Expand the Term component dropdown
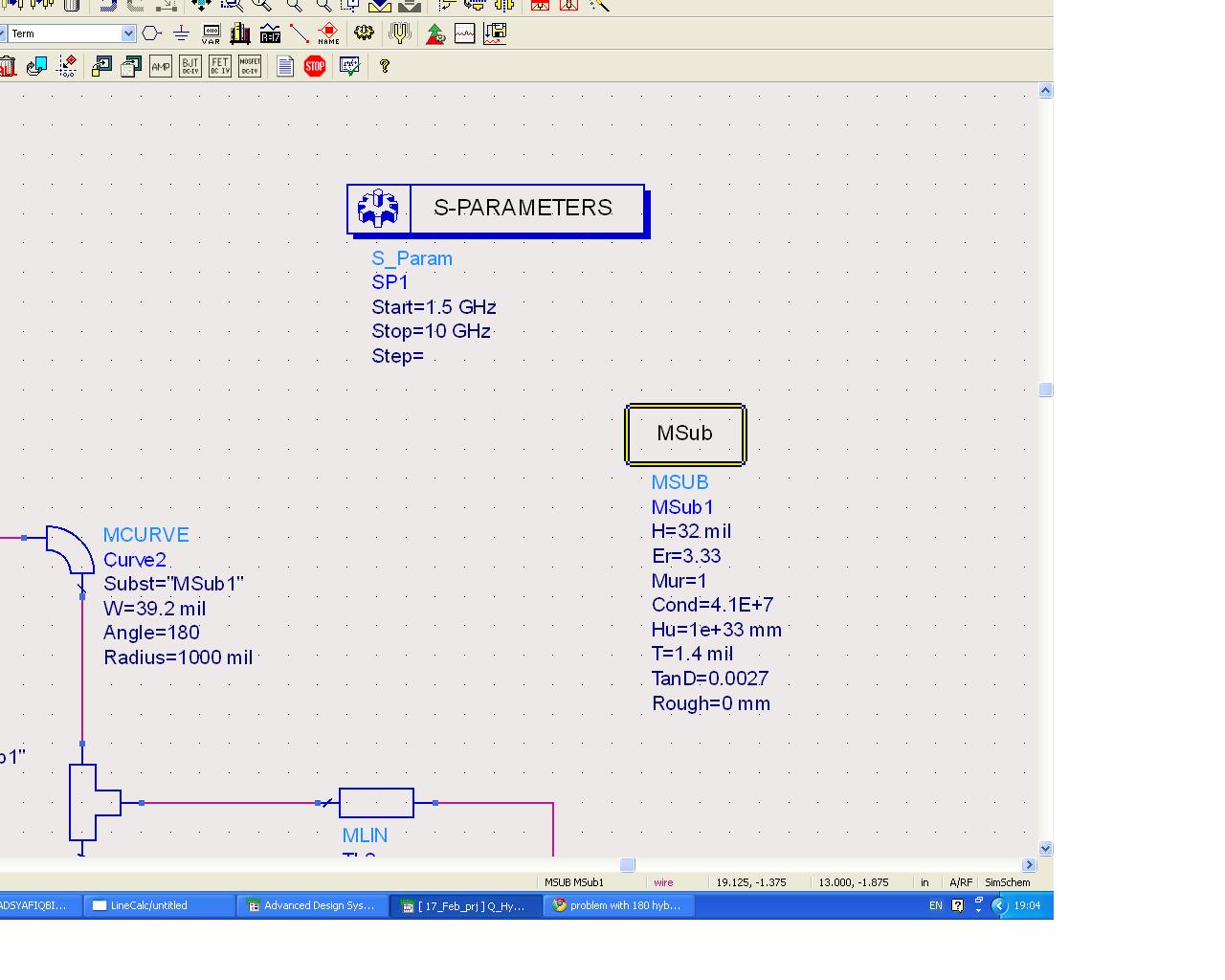Screen dimensions: 1225x980 pos(128,33)
